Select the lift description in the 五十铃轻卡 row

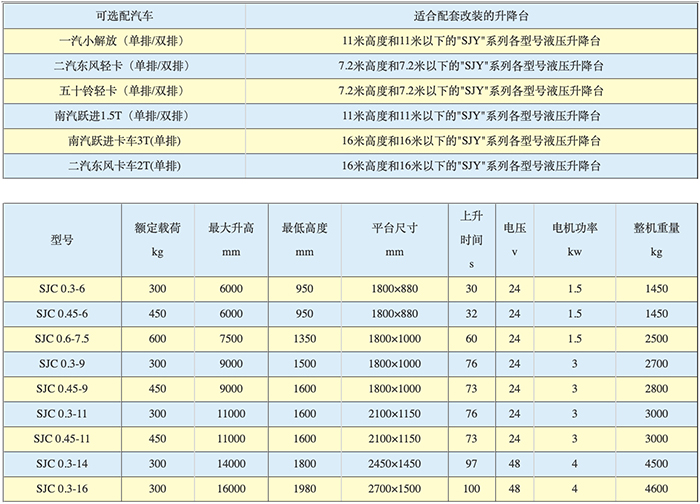pos(471,92)
